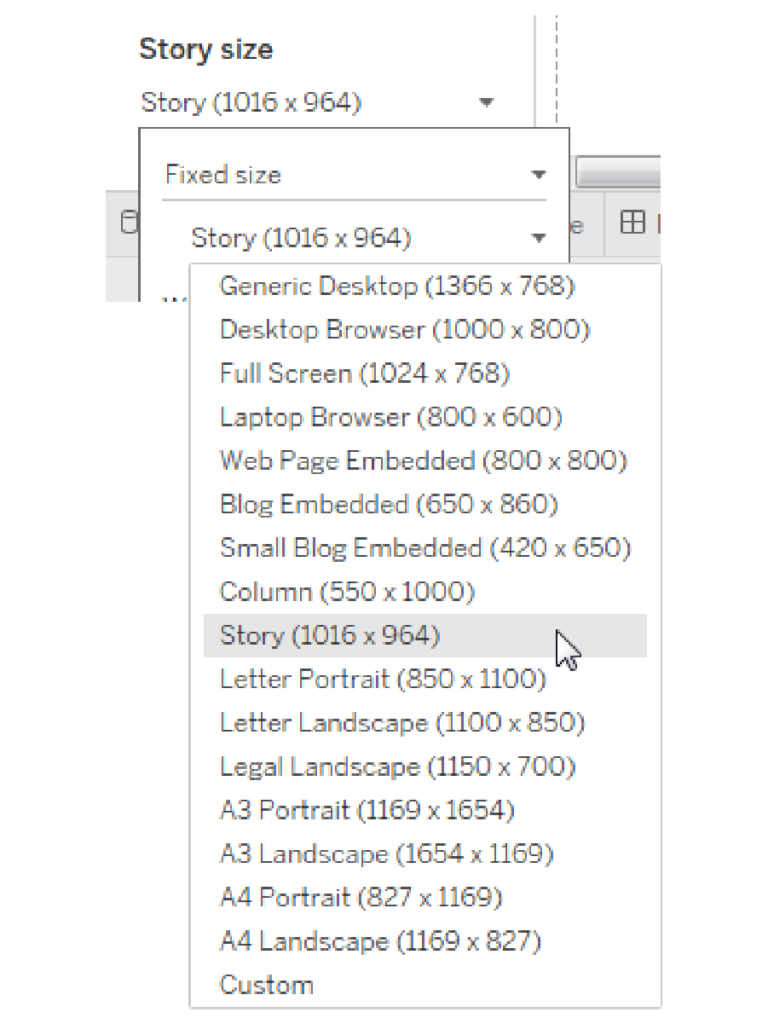Screen dimensions: 768x1024
Task: Select Blog Embedded (650 x 860)
Action: 389,504
